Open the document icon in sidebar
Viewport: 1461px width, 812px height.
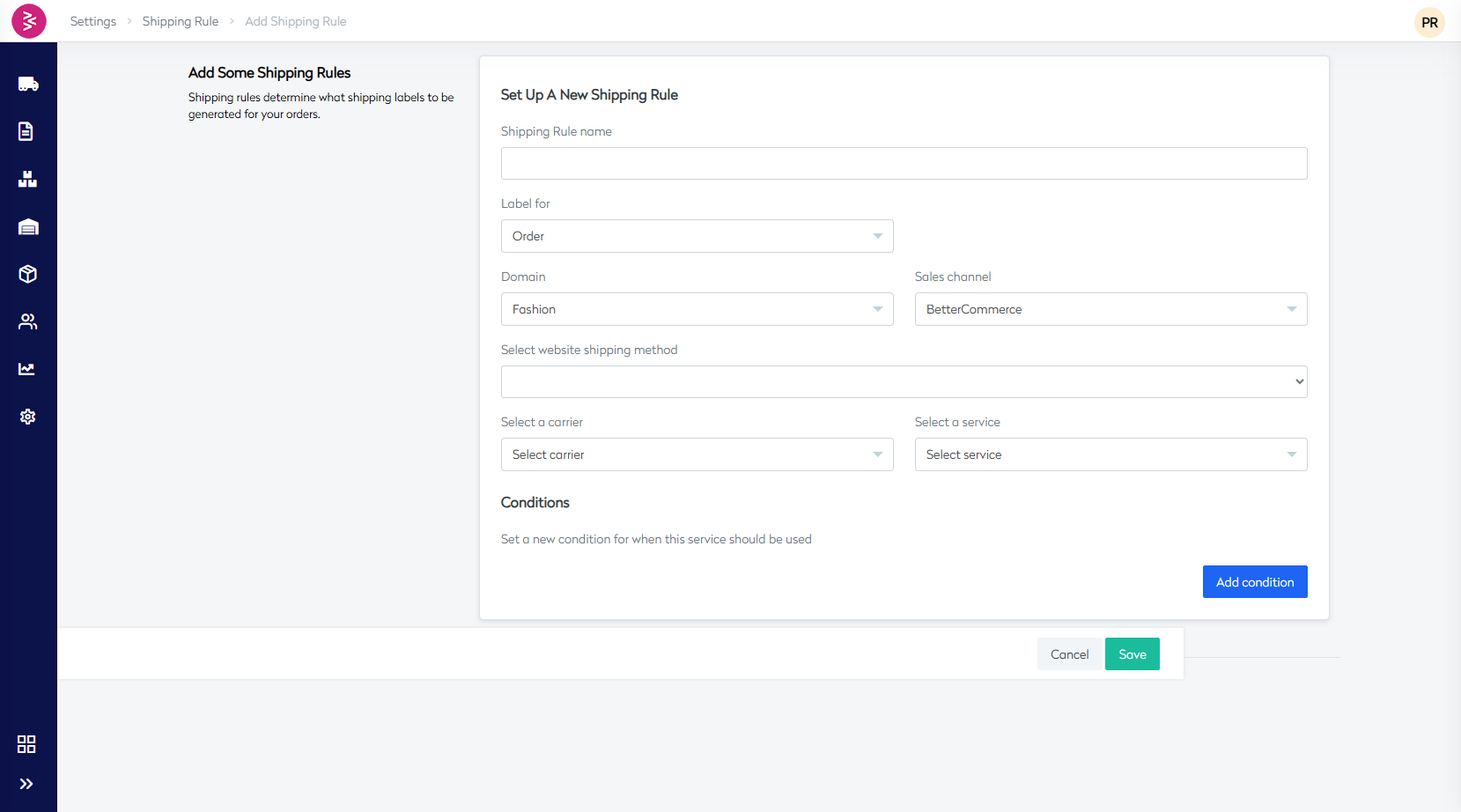click(x=26, y=131)
